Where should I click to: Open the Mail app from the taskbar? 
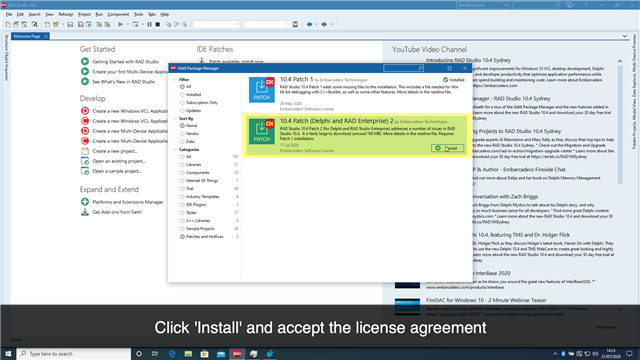(221, 353)
